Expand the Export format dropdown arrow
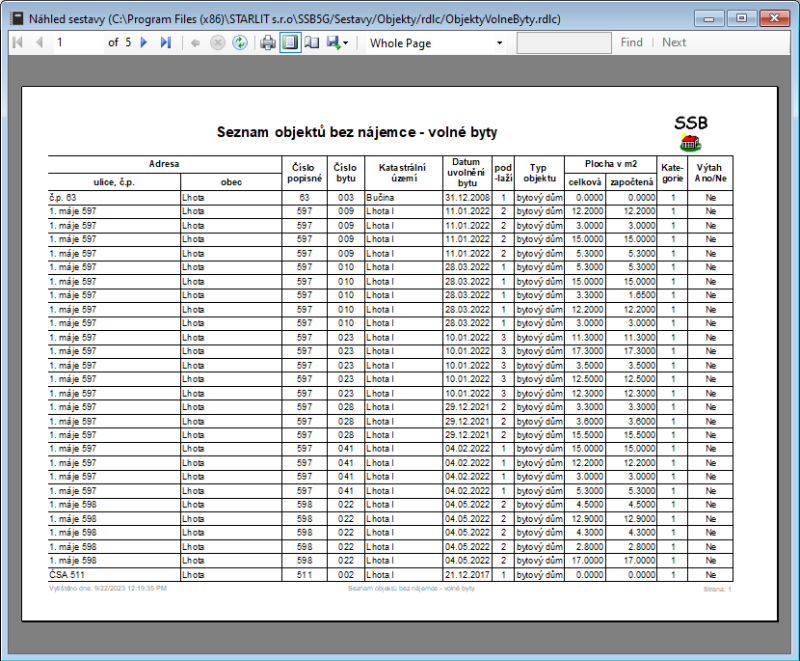The image size is (800, 661). [x=346, y=44]
